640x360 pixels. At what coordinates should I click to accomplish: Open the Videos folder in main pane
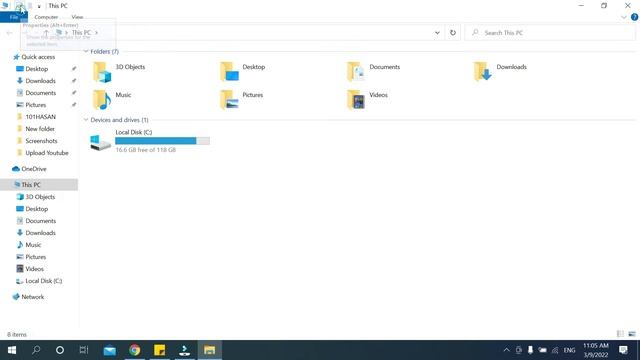[x=356, y=100]
